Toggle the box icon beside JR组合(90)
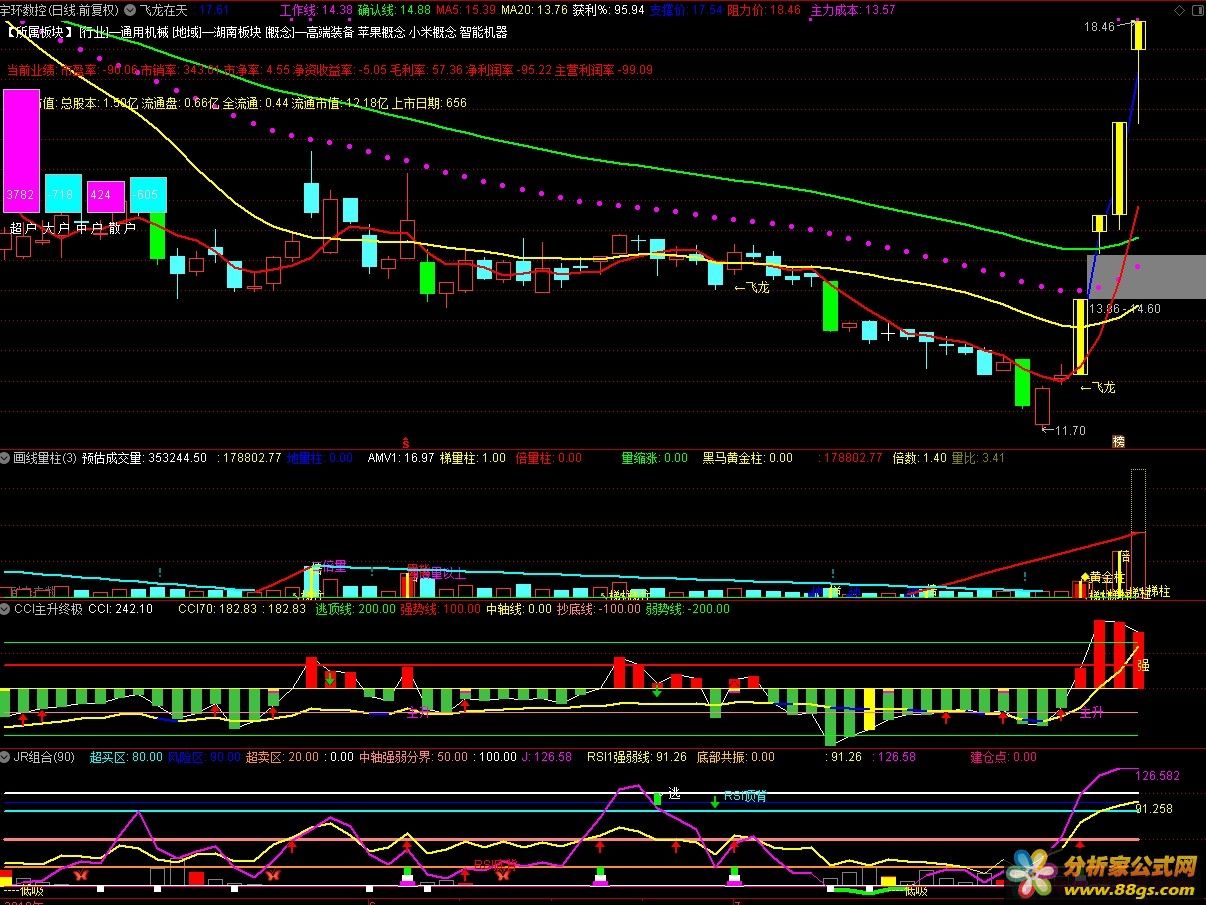Screen dimensions: 1206x905 6,757
